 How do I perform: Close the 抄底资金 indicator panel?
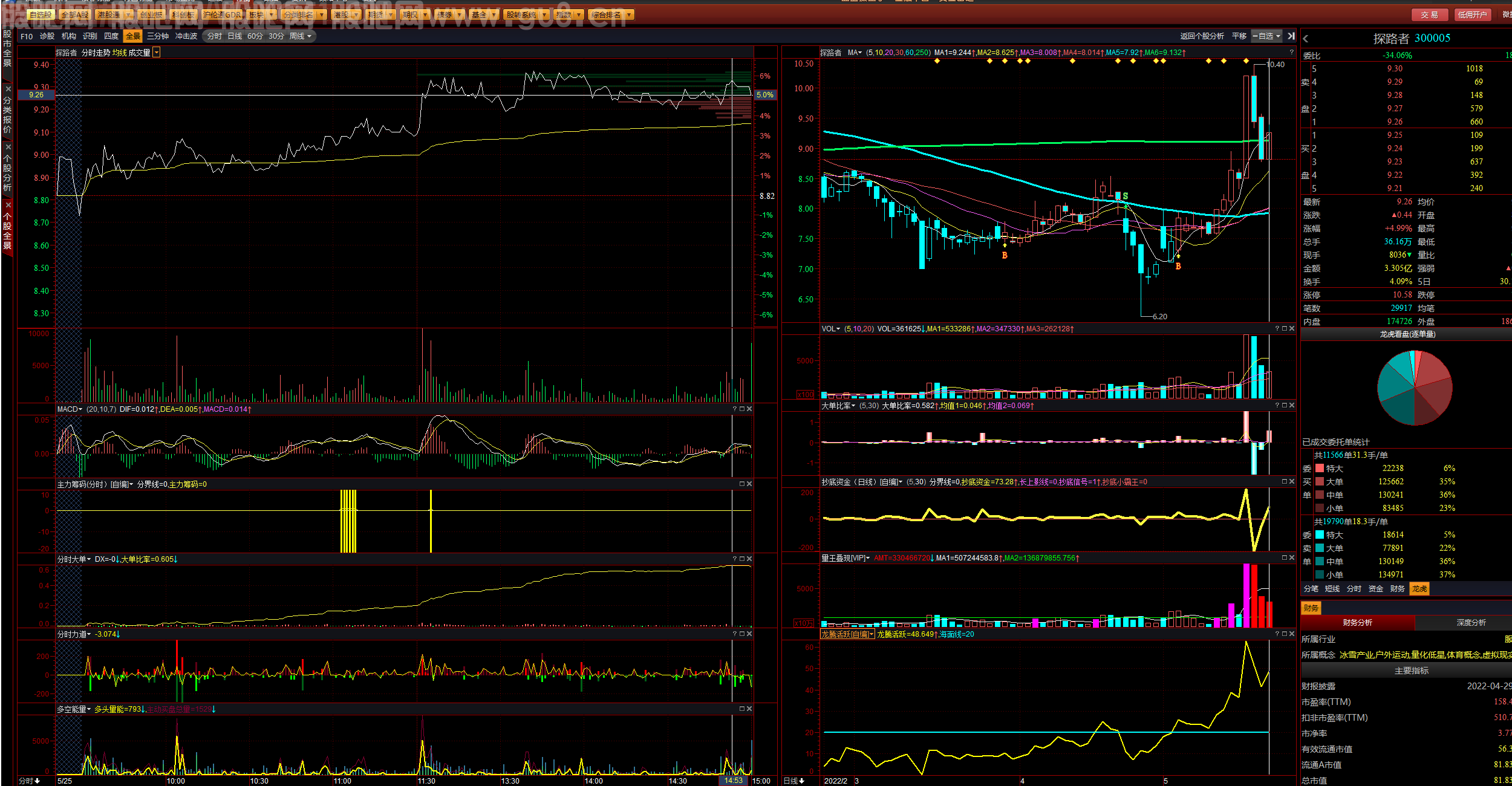tap(1292, 482)
